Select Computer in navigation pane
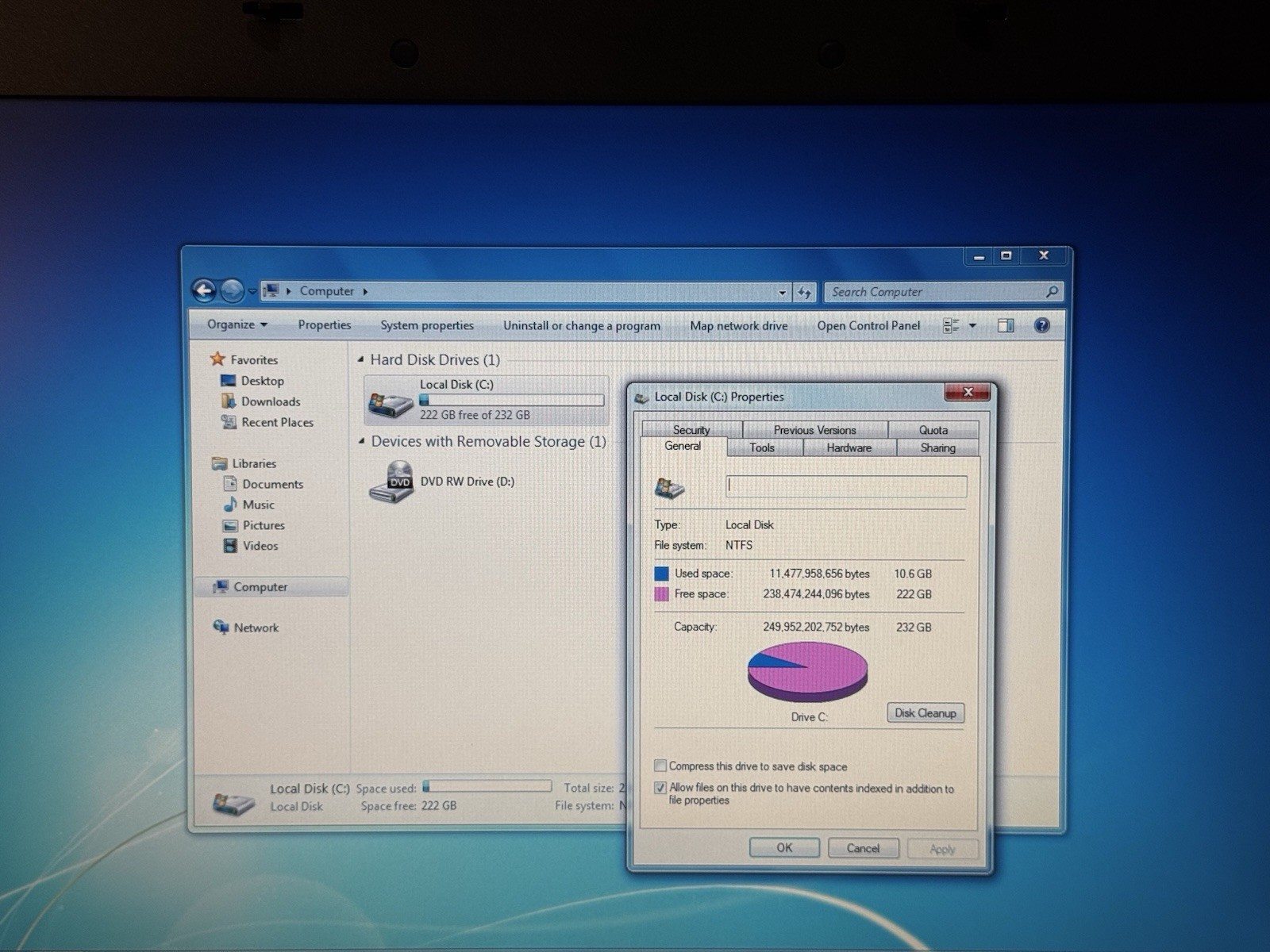1270x952 pixels. click(271, 587)
